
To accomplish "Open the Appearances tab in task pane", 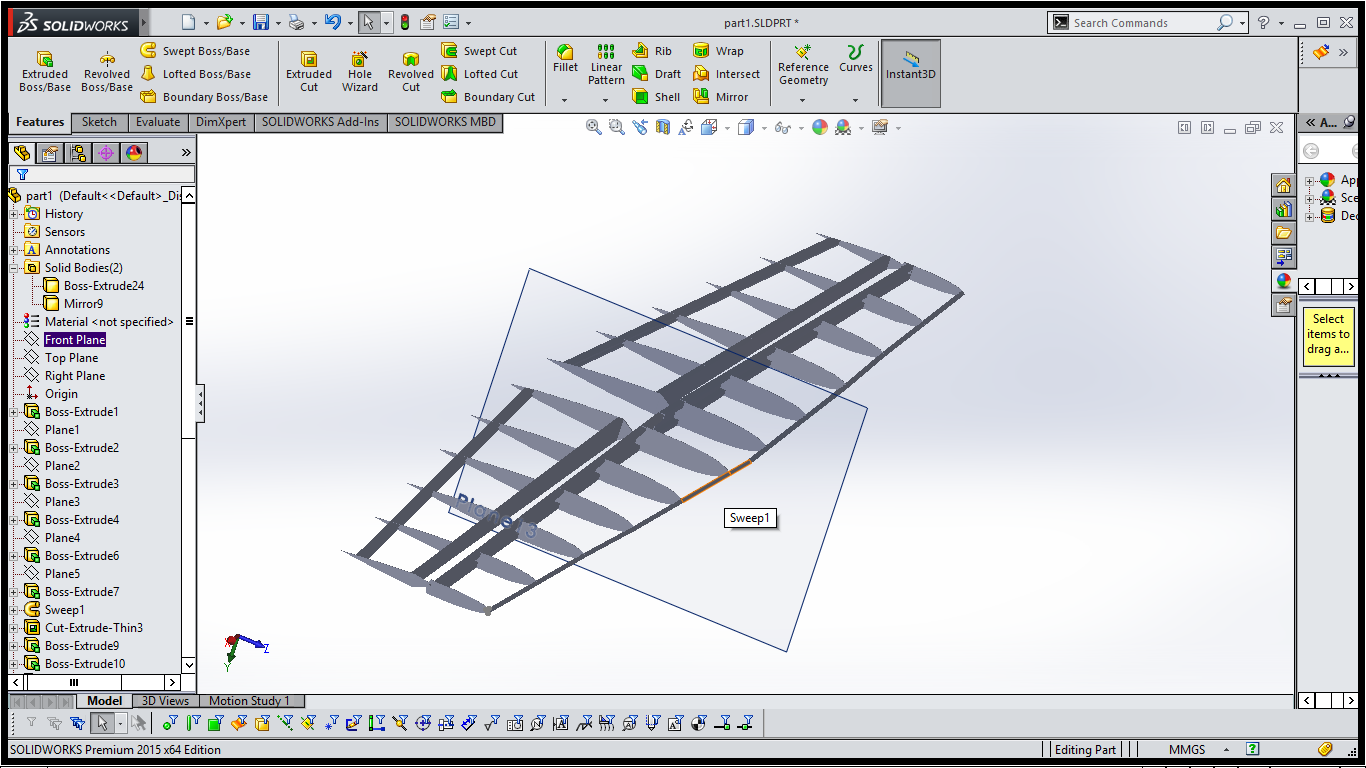I will point(1283,281).
